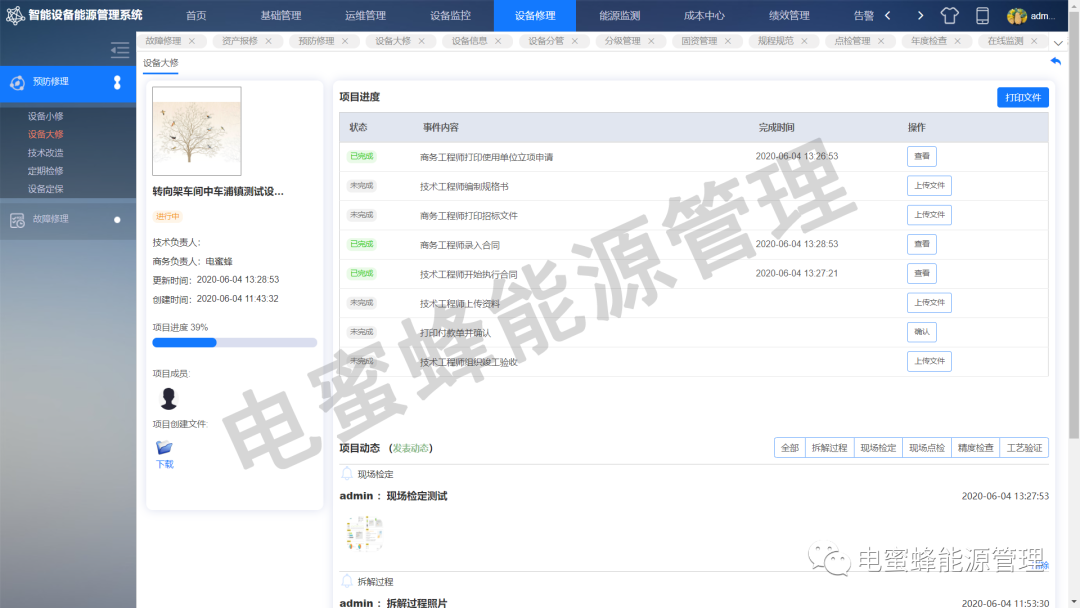This screenshot has height=608, width=1080.
Task: Click the blue back arrow icon
Action: click(x=1055, y=61)
